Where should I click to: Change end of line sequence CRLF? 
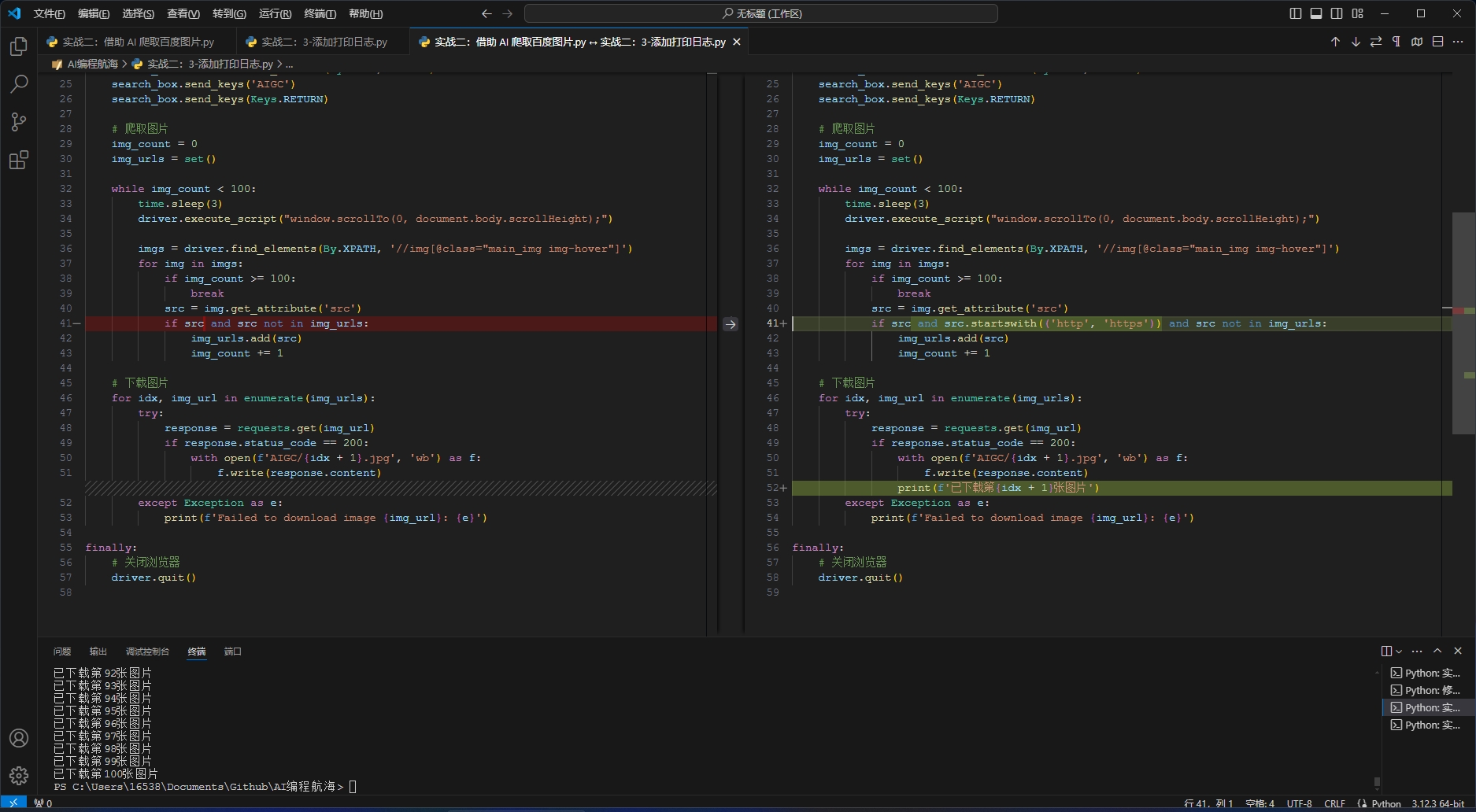click(1334, 803)
